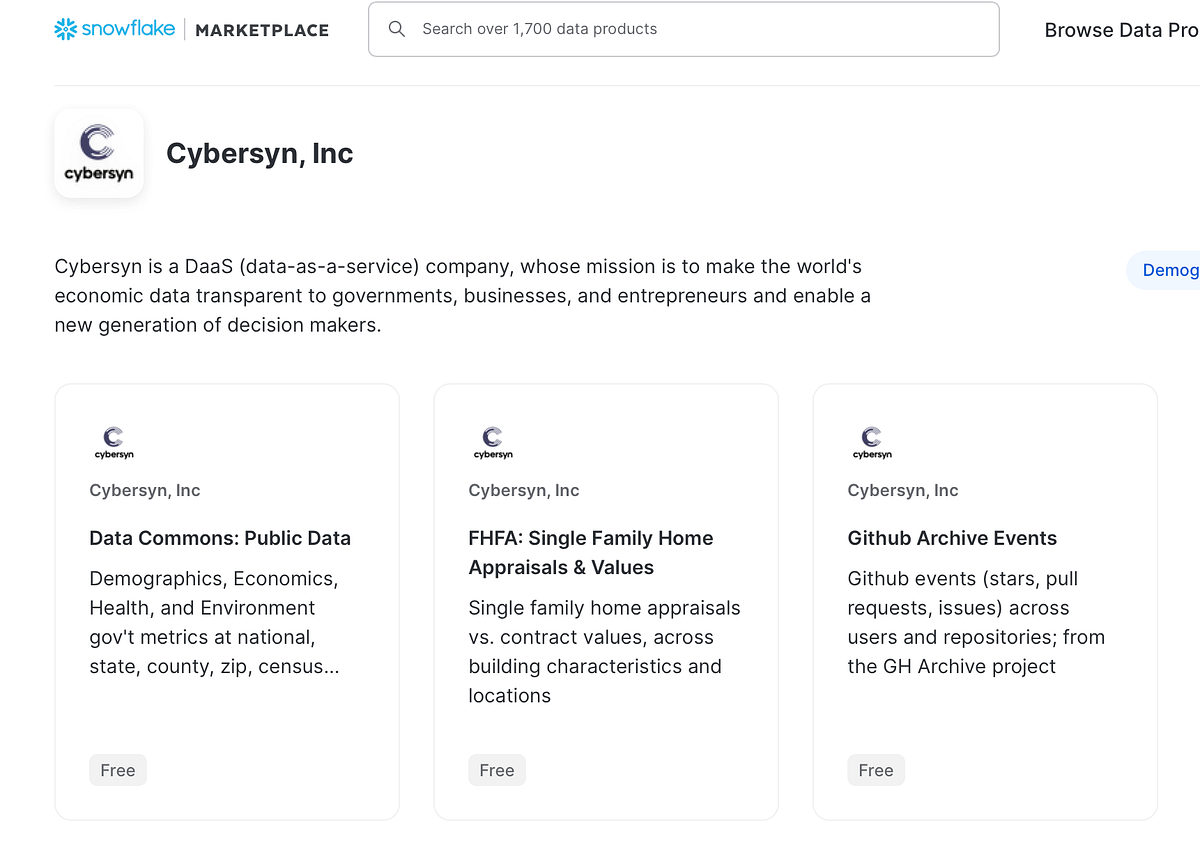This screenshot has width=1200, height=857.
Task: Open the Data Commons: Public Data listing
Action: click(x=220, y=538)
